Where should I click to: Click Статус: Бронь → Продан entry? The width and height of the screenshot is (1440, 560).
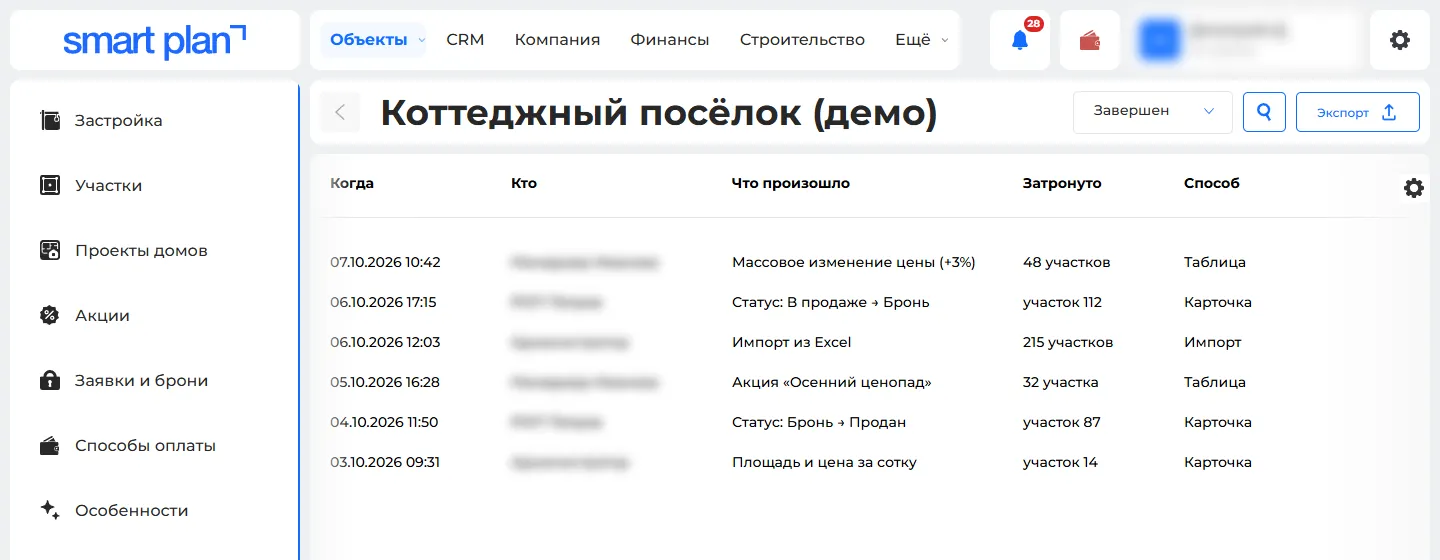coord(819,423)
